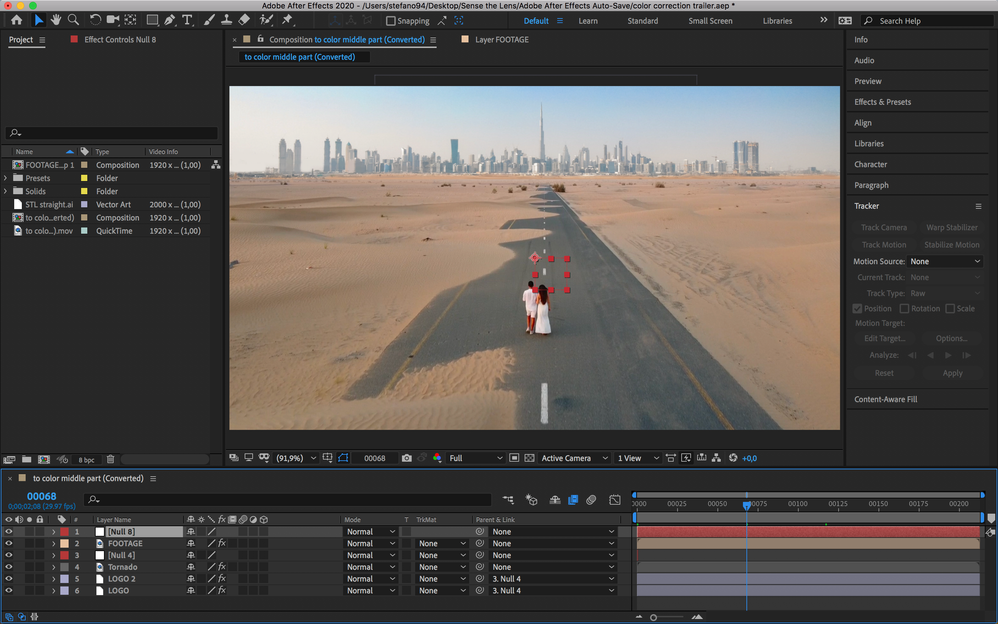Open the Motion Source dropdown

coord(945,262)
